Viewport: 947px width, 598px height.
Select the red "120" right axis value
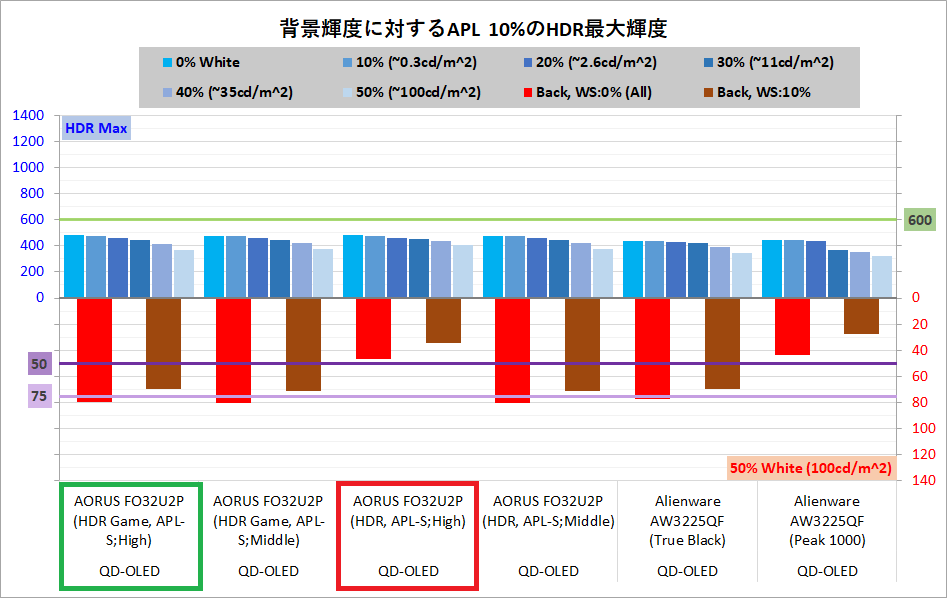(x=924, y=454)
